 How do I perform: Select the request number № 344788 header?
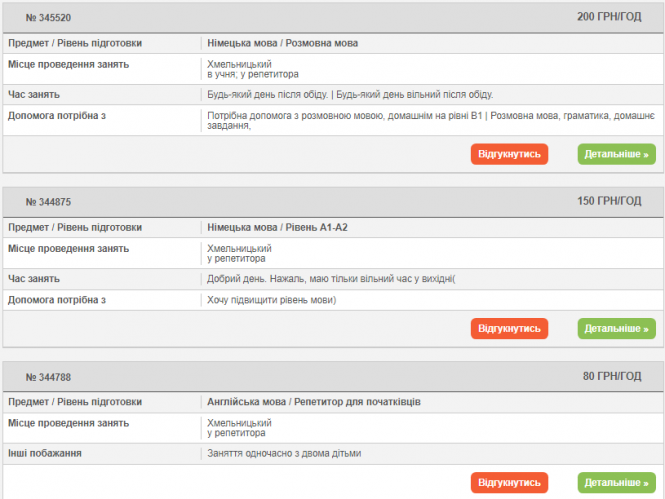[x=48, y=377]
